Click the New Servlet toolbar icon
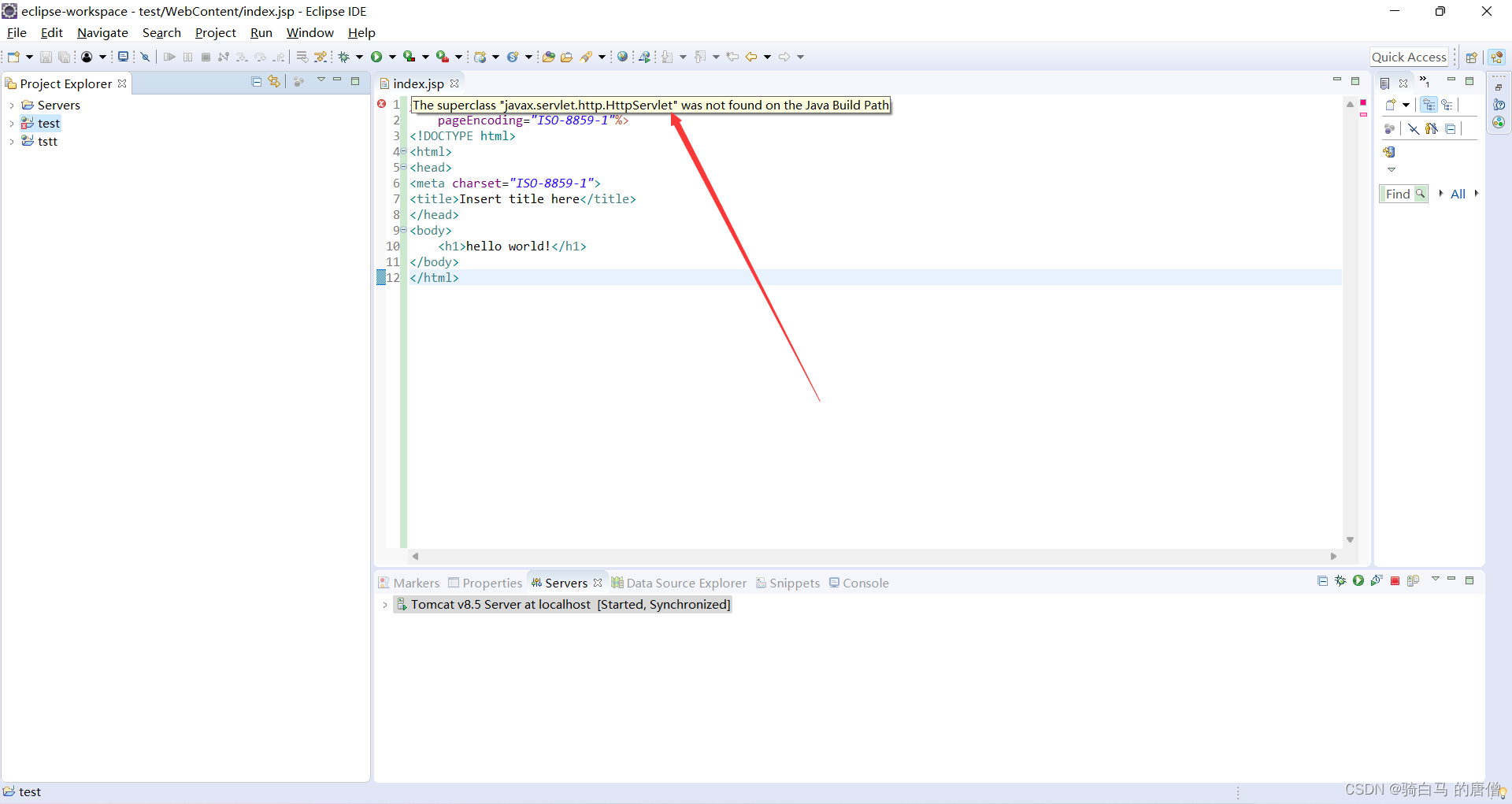 point(513,57)
